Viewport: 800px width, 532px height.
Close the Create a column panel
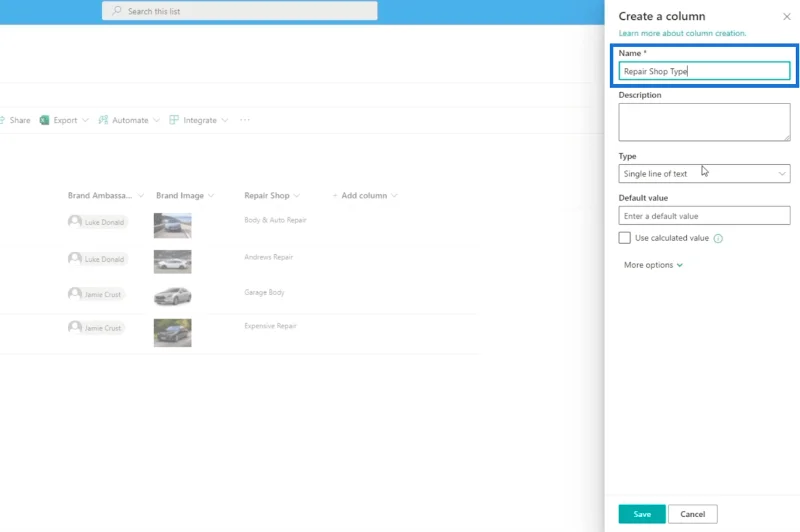coord(787,17)
